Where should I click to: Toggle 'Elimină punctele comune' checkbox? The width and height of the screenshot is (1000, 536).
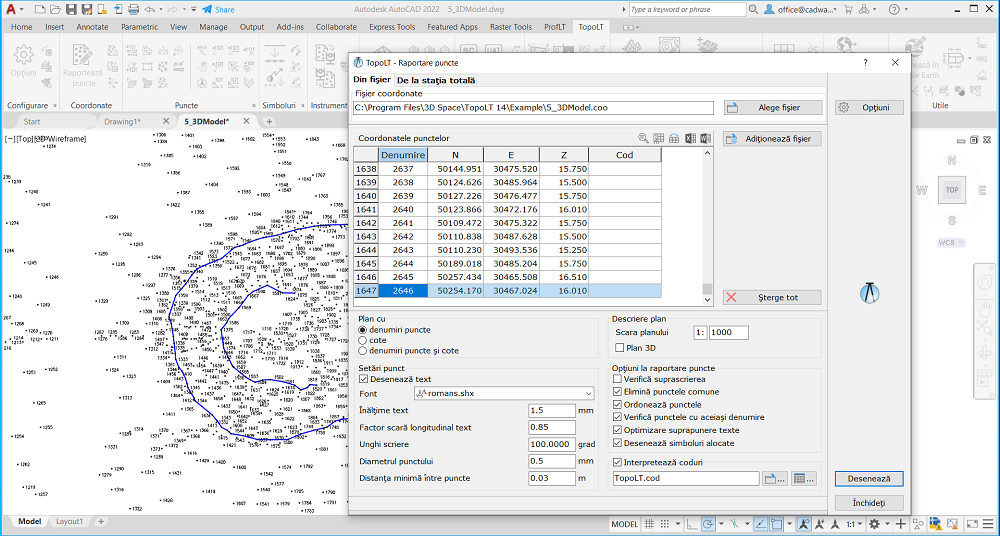[x=617, y=392]
